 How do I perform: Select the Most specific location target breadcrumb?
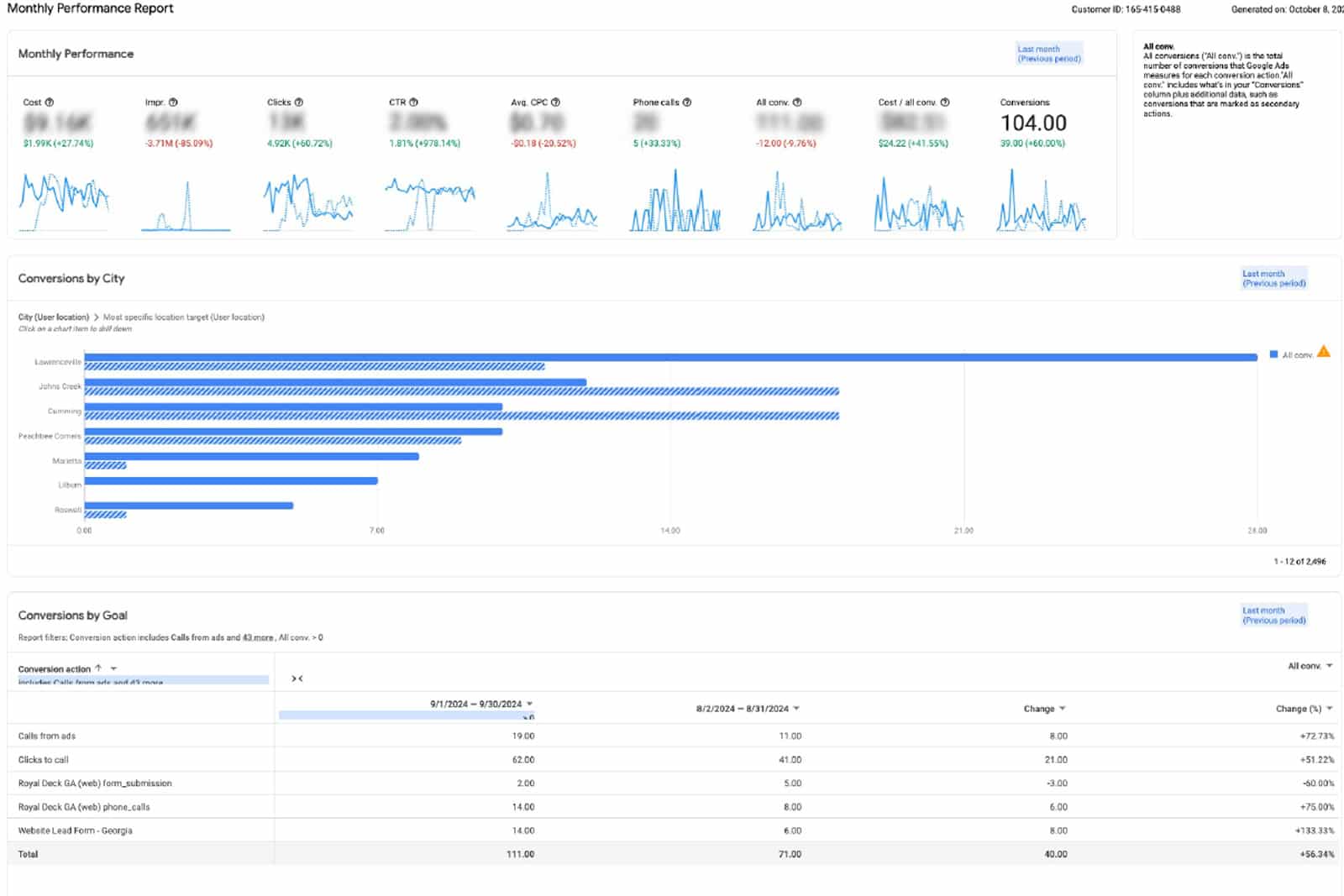(x=183, y=317)
